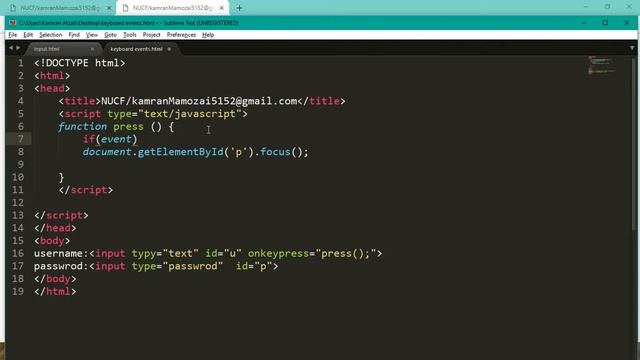Open the tab list dropdown arrow
Screen dimensions: 640x360
(632, 48)
